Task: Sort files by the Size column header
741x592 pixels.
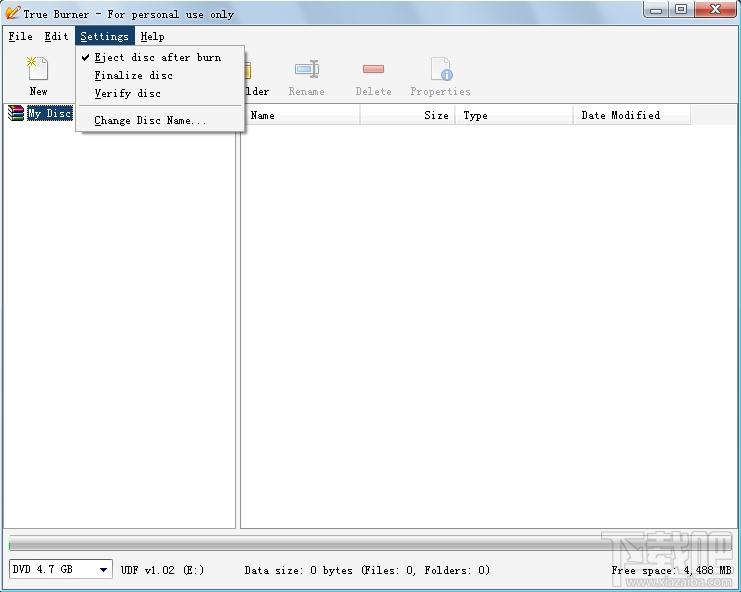Action: [407, 115]
